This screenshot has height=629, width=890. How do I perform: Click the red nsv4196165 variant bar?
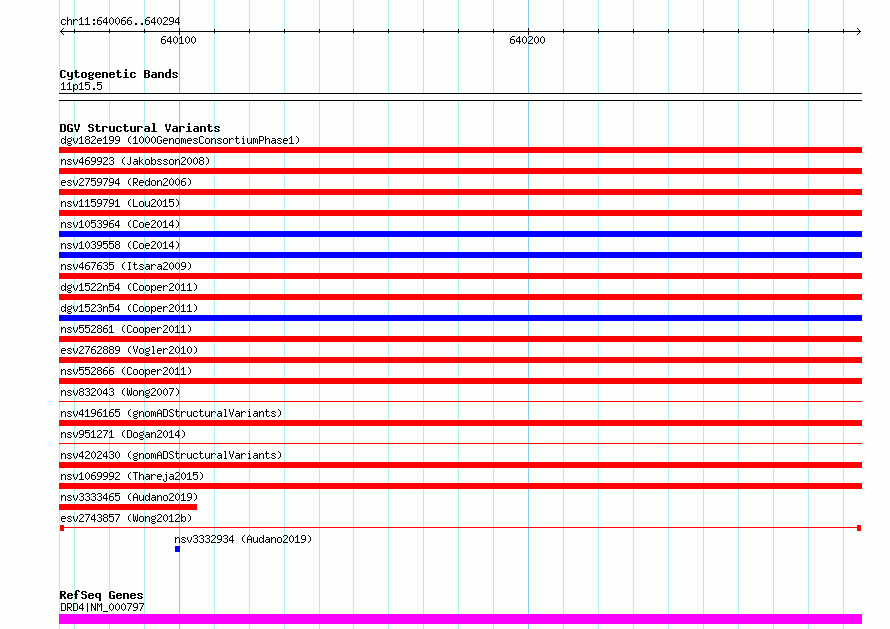460,423
